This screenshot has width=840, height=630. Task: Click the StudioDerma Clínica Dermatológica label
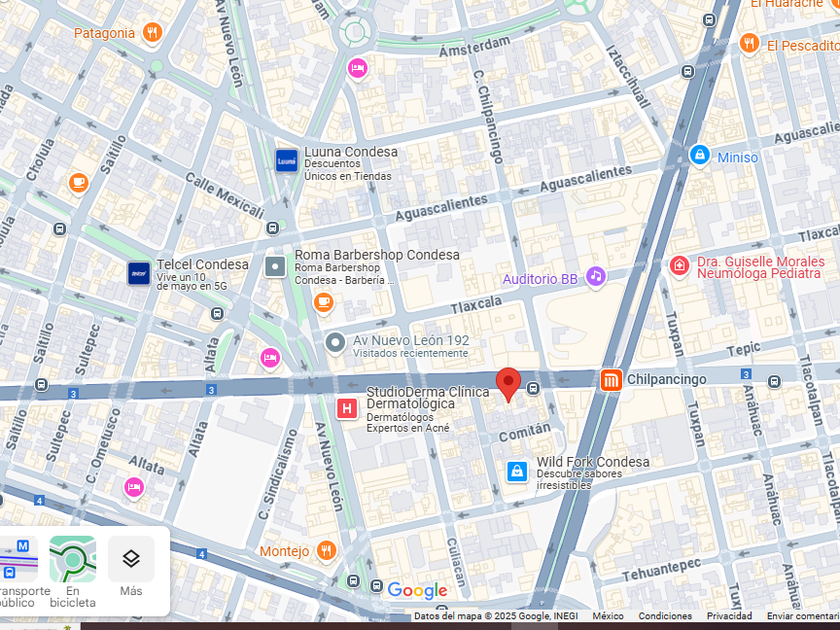point(428,398)
